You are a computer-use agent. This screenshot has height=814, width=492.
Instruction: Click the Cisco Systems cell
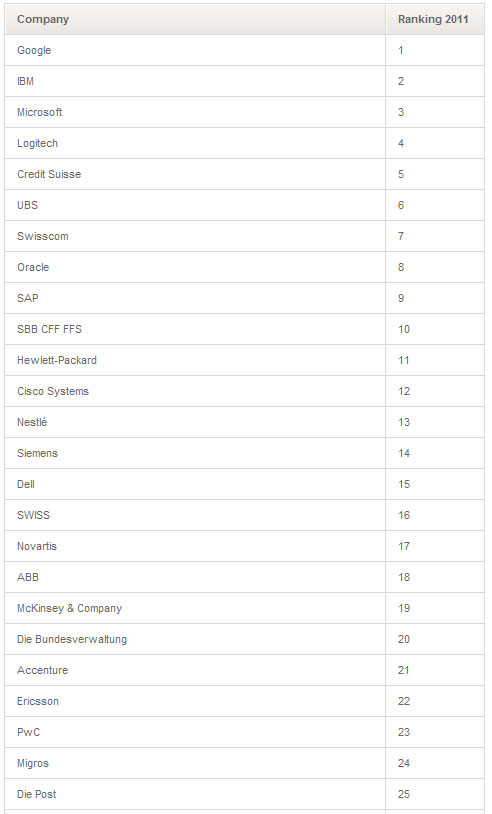coord(195,391)
